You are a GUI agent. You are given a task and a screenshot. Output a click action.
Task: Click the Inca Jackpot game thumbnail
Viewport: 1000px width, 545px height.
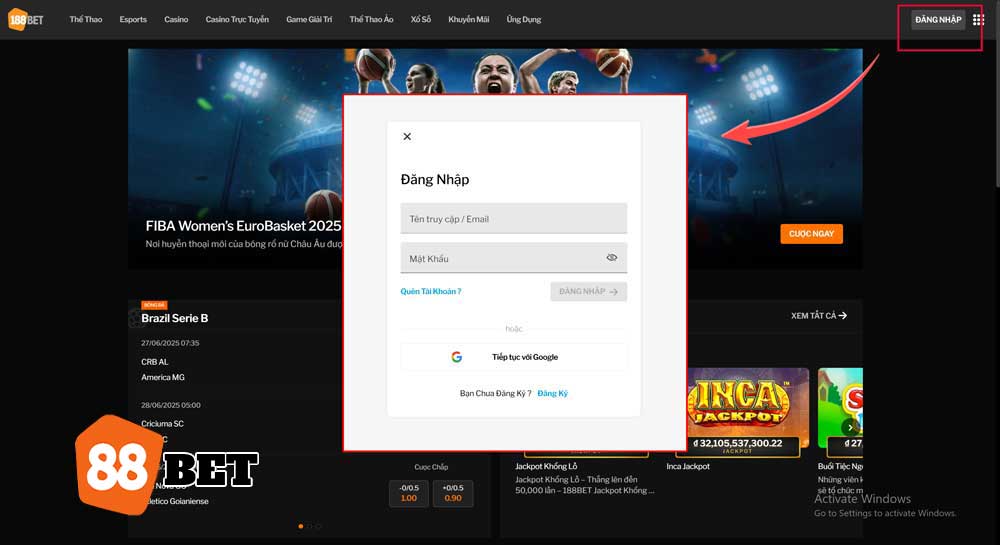click(748, 407)
